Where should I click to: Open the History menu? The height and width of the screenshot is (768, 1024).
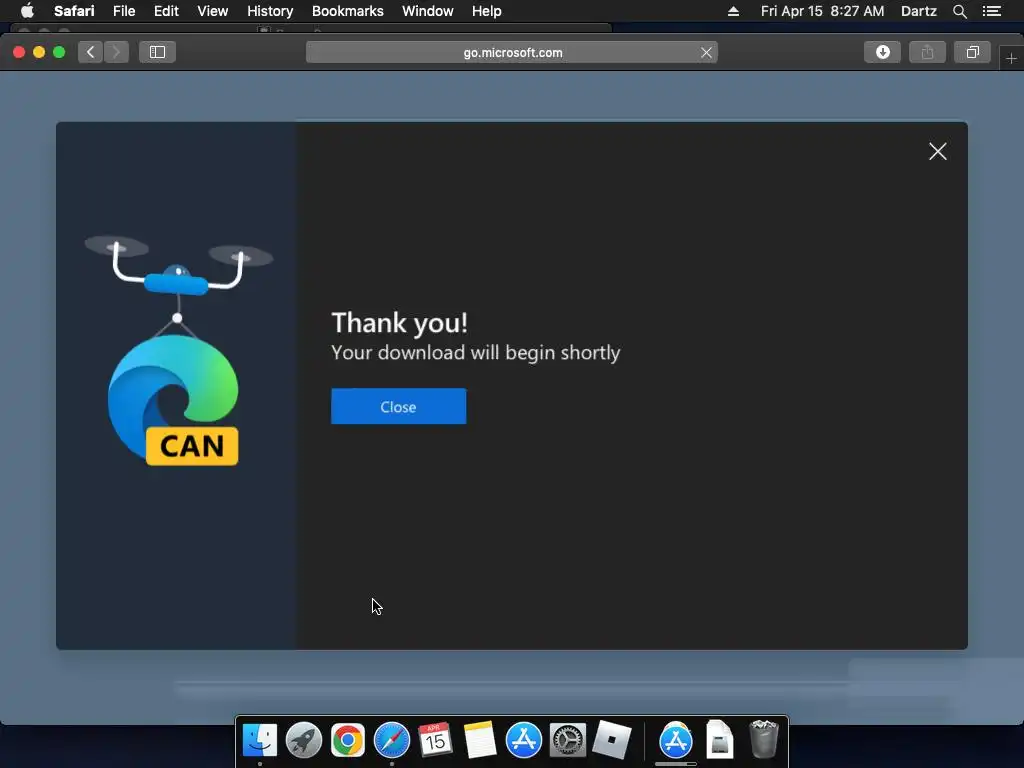click(x=270, y=11)
